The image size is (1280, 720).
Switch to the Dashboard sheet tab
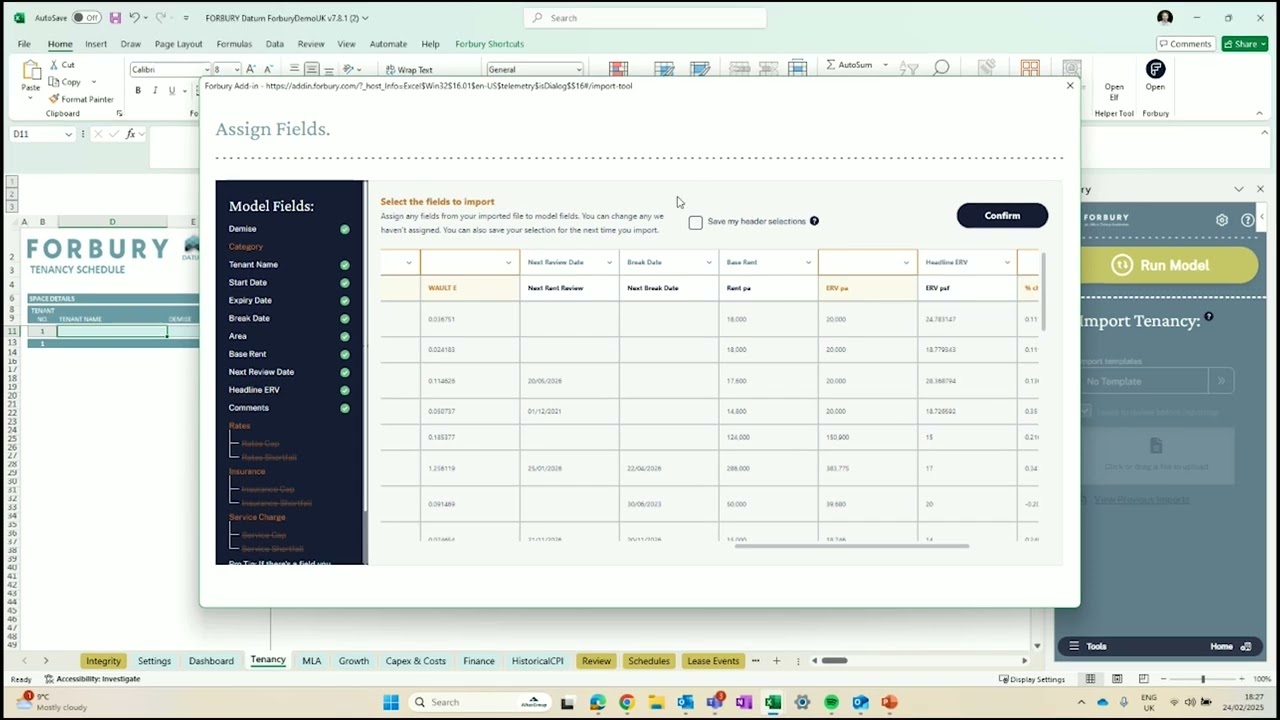[211, 661]
